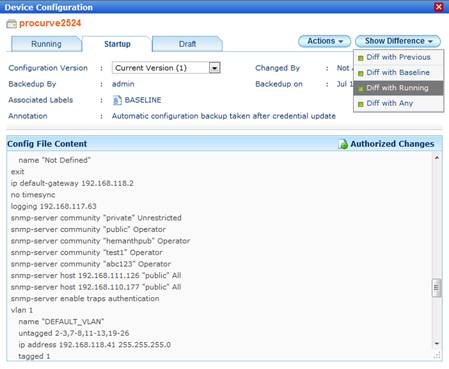Click the snmp-server community "public" Operator line
Image resolution: width=449 pixels, height=369 pixels.
(x=88, y=230)
